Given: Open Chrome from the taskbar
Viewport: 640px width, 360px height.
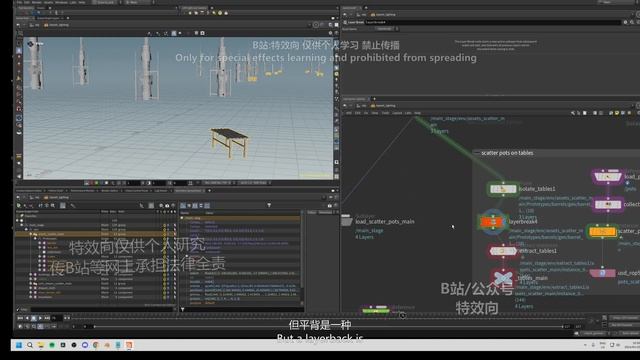Looking at the screenshot, I should [96, 345].
